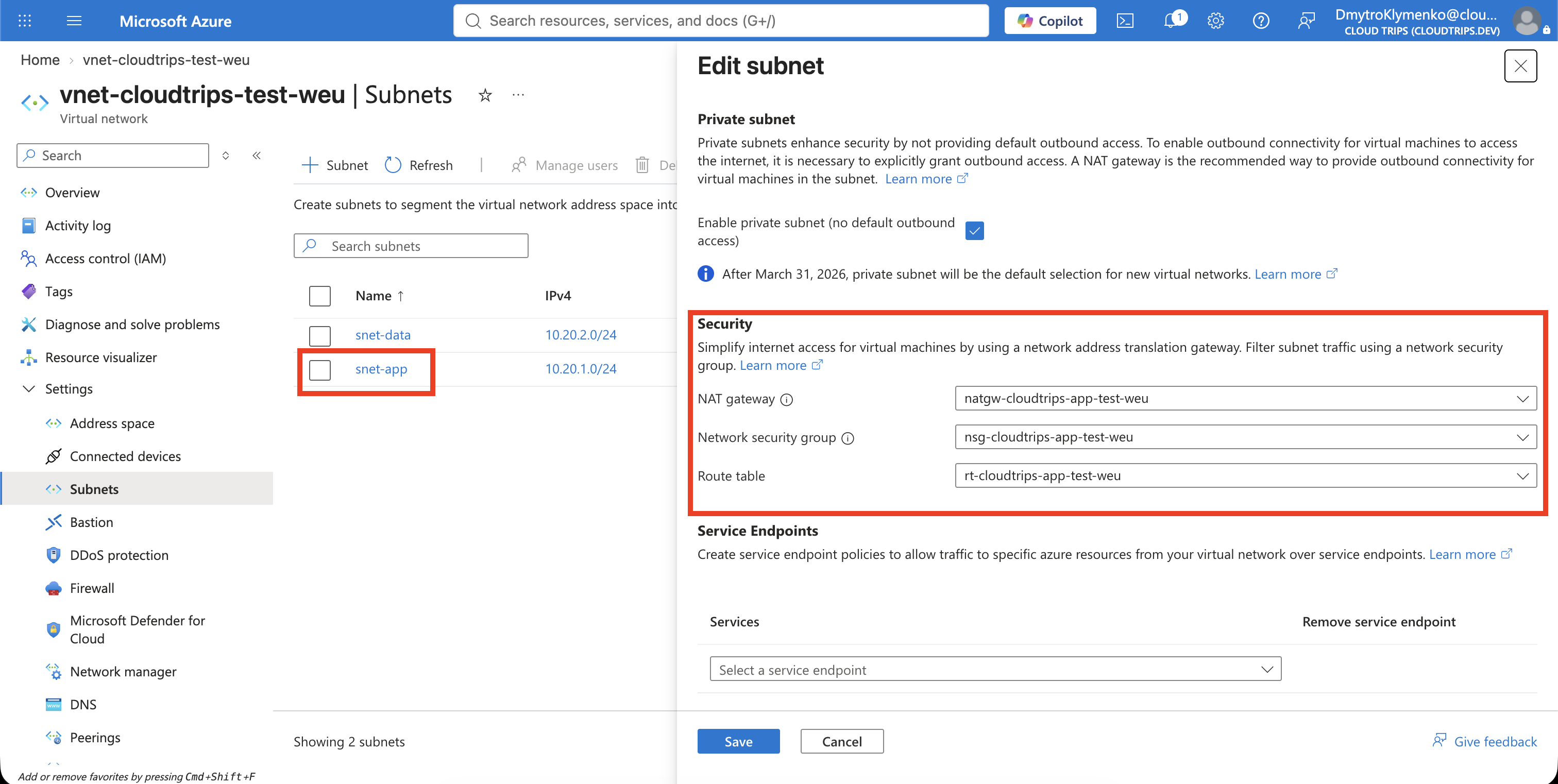Image resolution: width=1558 pixels, height=784 pixels.
Task: Open the portal hamburger menu
Action: click(74, 21)
